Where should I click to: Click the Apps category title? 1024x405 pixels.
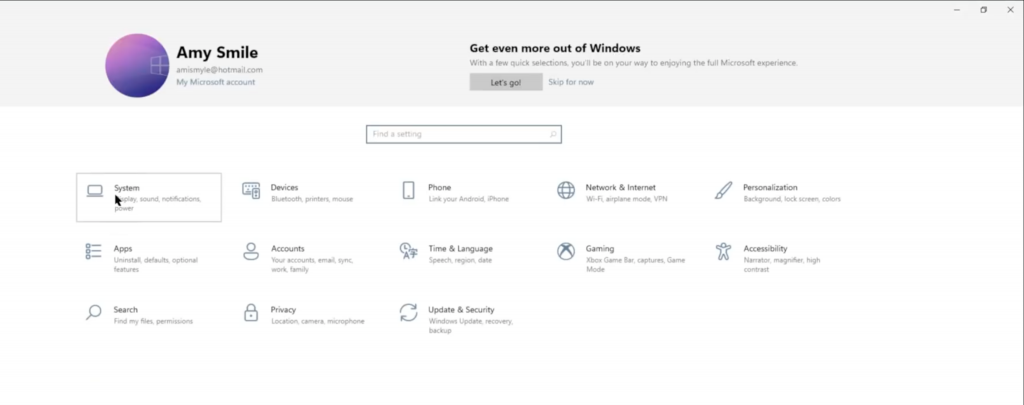(x=123, y=249)
